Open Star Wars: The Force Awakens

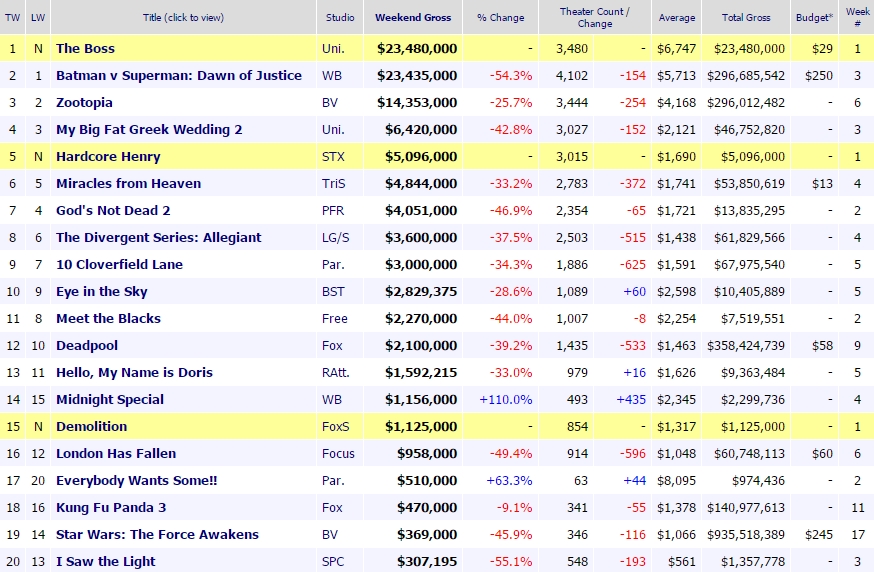click(157, 535)
